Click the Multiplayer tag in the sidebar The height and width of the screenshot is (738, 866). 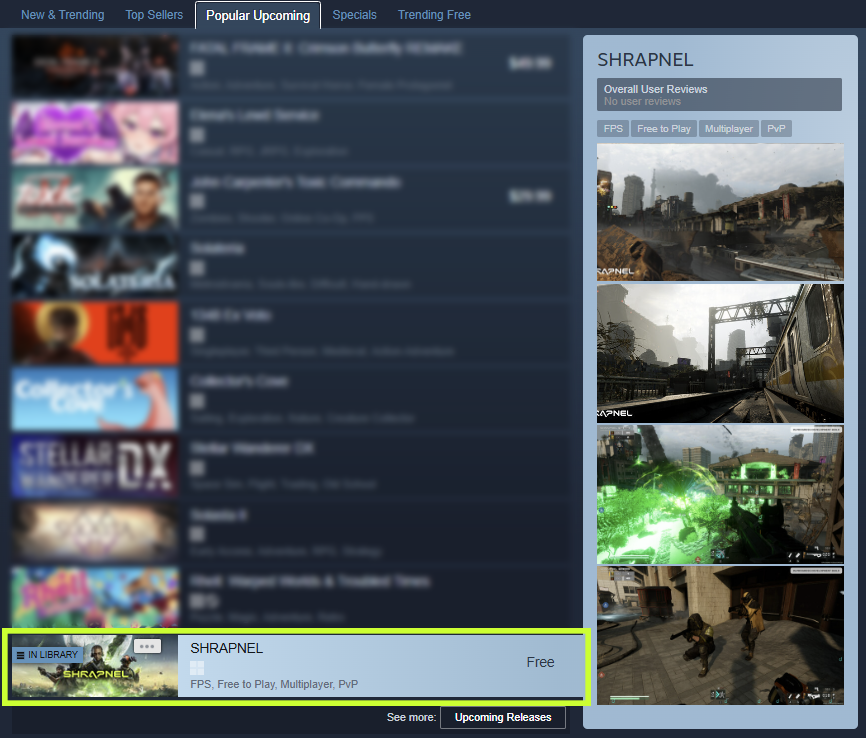tap(728, 128)
